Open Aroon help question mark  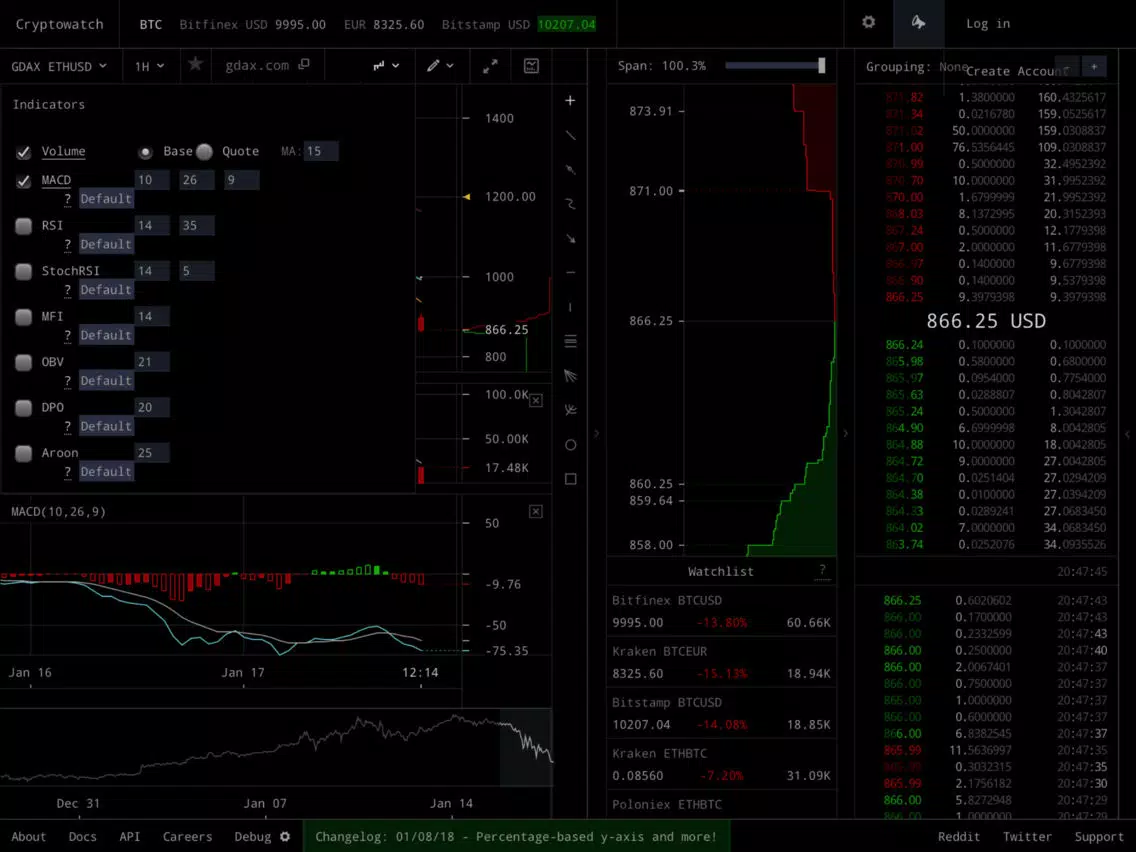point(67,472)
